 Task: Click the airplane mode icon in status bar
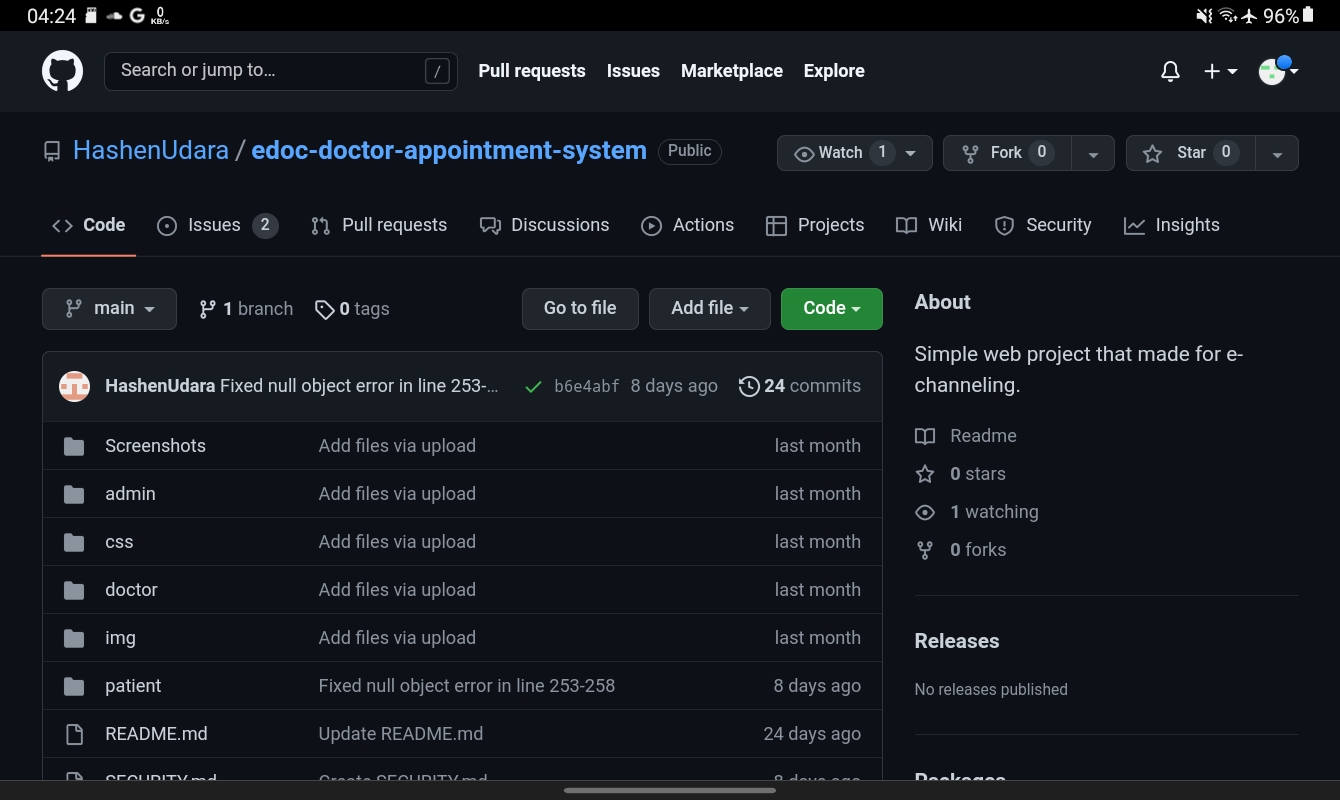point(1250,16)
